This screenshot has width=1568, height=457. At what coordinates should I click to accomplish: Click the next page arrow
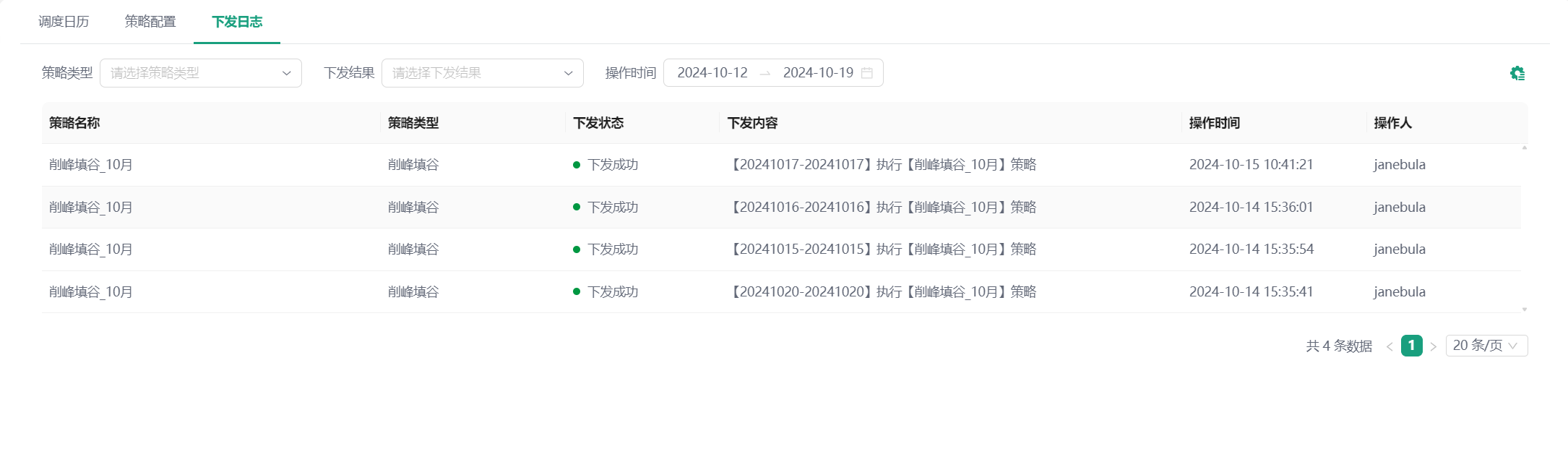[x=1434, y=346]
